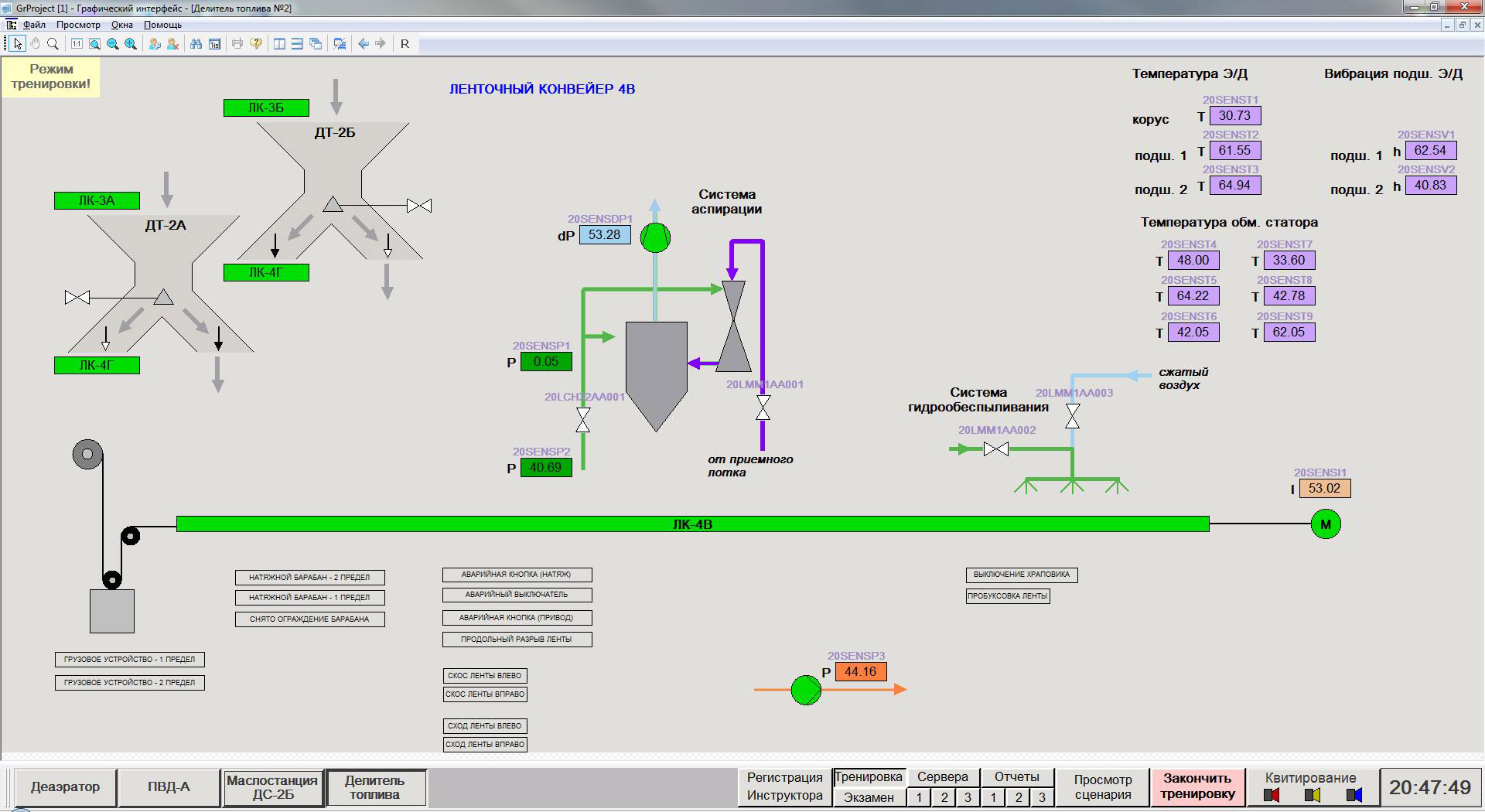Open report number 2
This screenshot has height=812, width=1485.
click(1018, 797)
